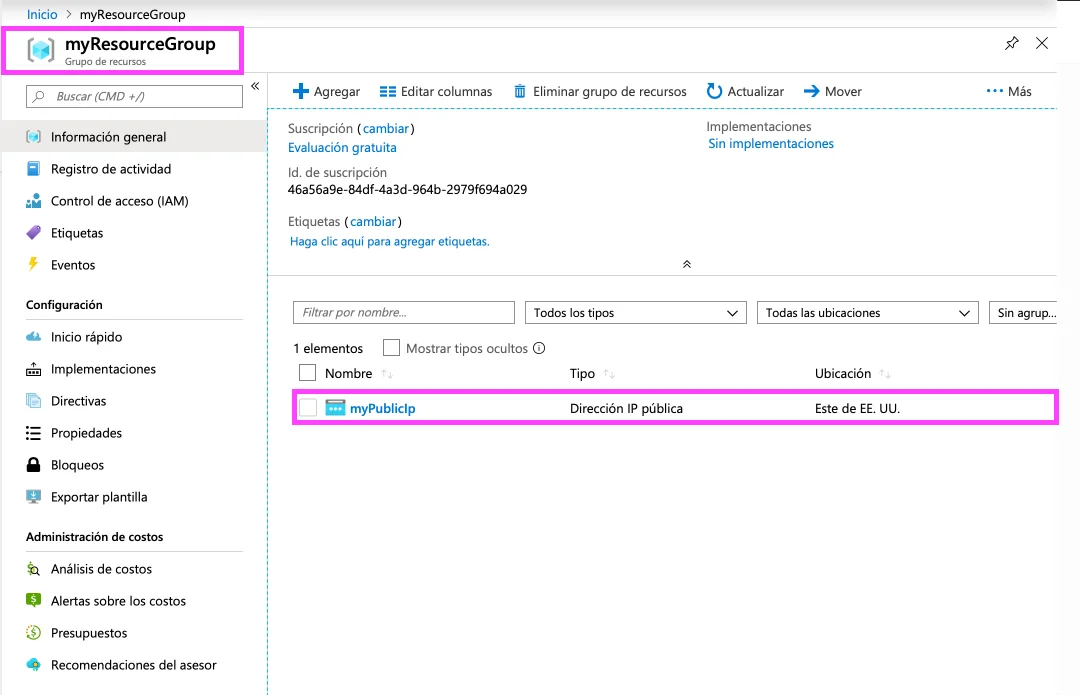Sort by the Nombre column arrows

pos(387,374)
